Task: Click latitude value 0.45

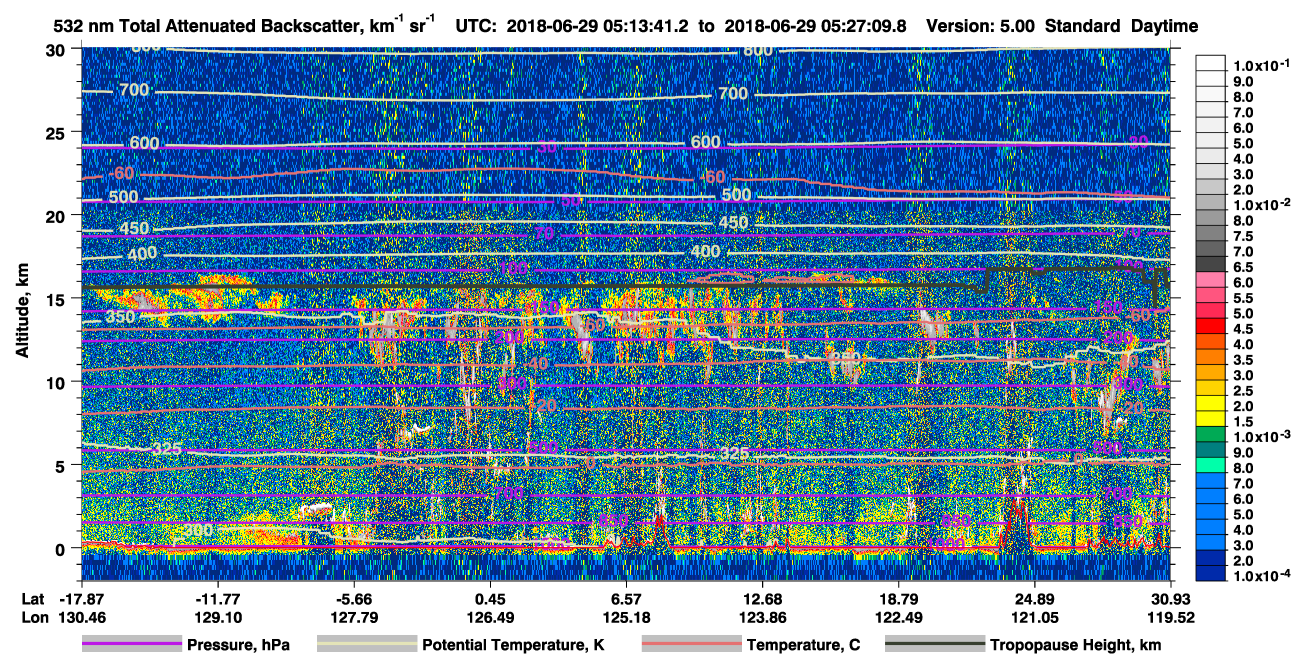Action: (490, 599)
